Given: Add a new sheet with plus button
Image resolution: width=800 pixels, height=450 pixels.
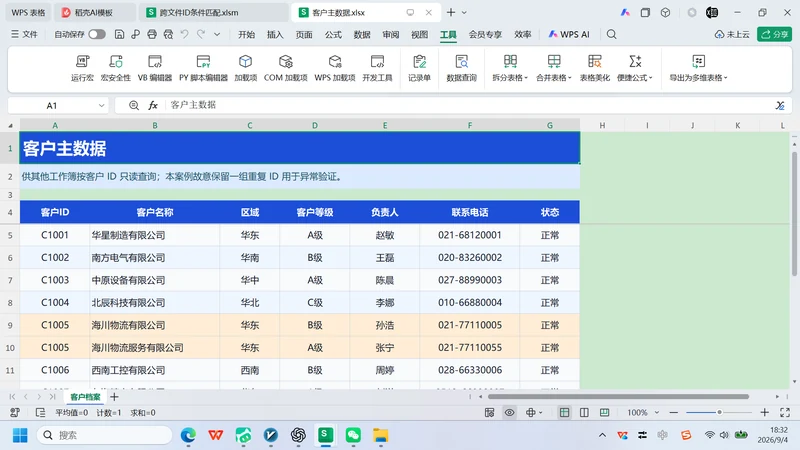Looking at the screenshot, I should point(114,396).
